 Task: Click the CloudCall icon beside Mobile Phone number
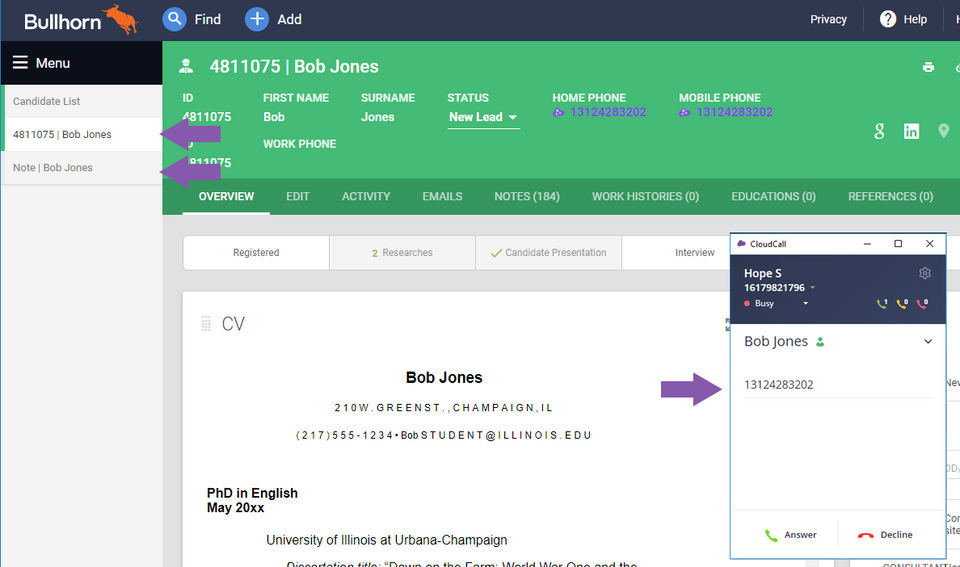(684, 113)
